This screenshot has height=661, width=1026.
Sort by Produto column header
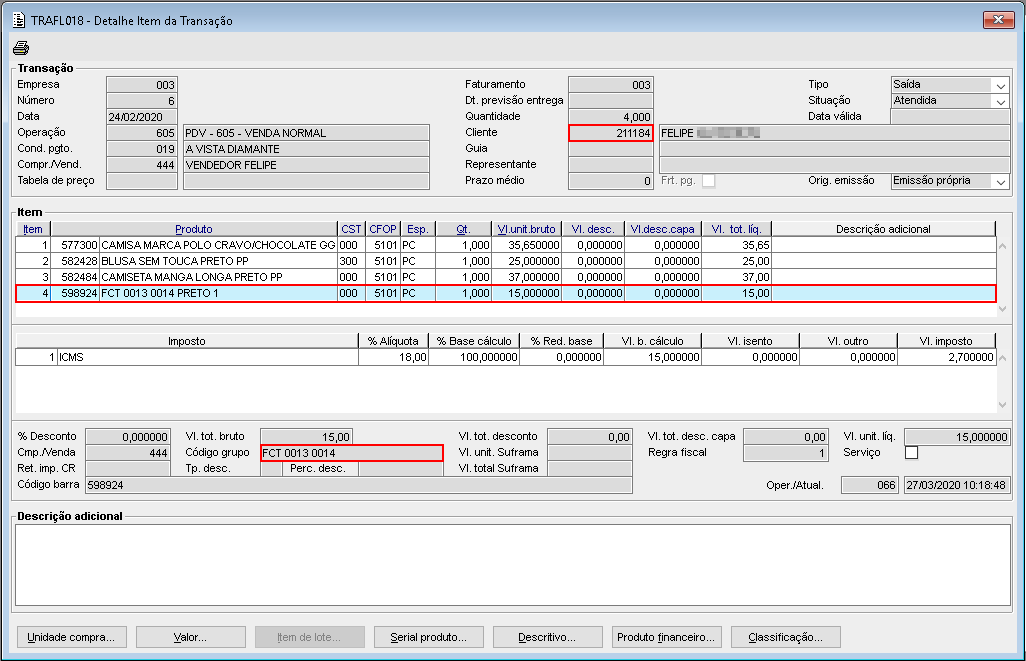click(193, 229)
